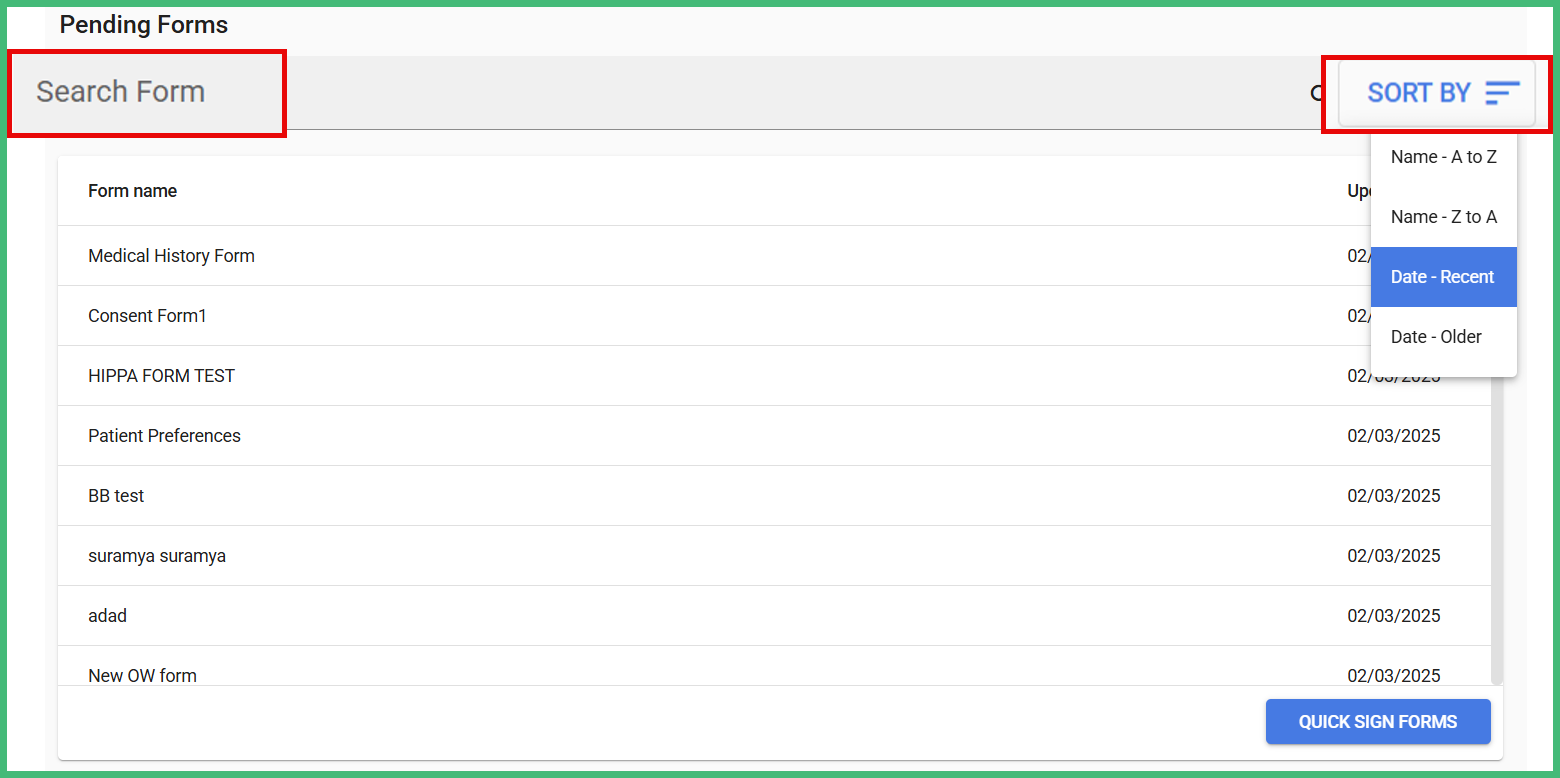The height and width of the screenshot is (778, 1560).
Task: Open the Patient Preferences form
Action: pos(164,436)
